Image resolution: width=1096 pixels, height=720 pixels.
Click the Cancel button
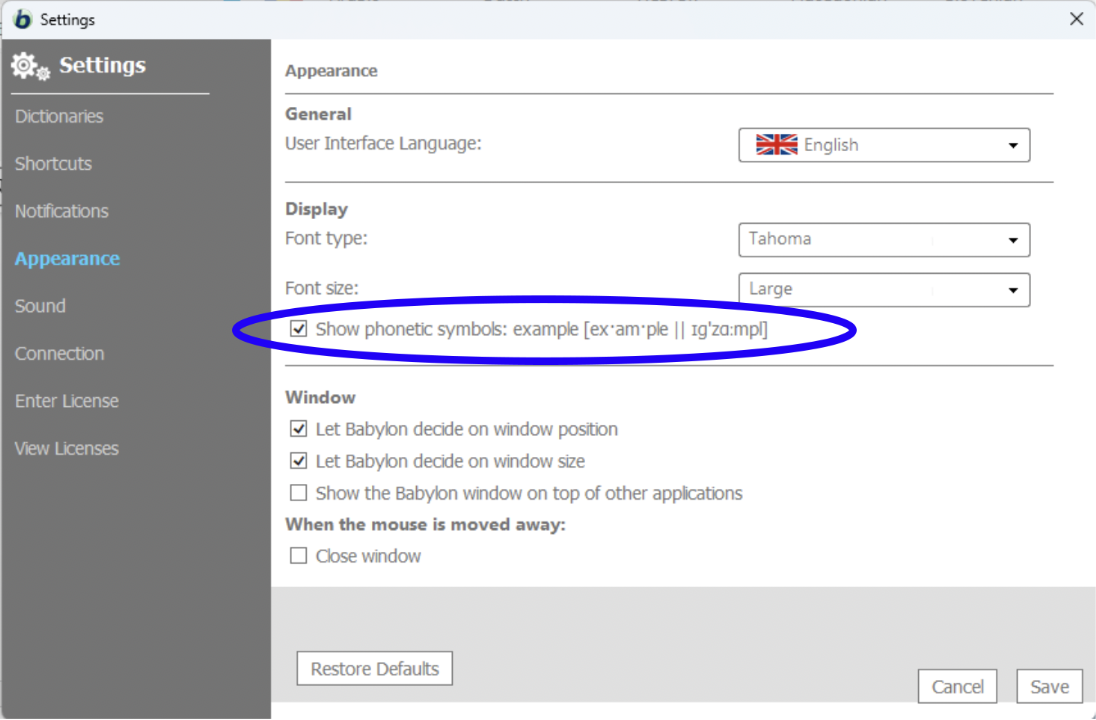tap(957, 686)
